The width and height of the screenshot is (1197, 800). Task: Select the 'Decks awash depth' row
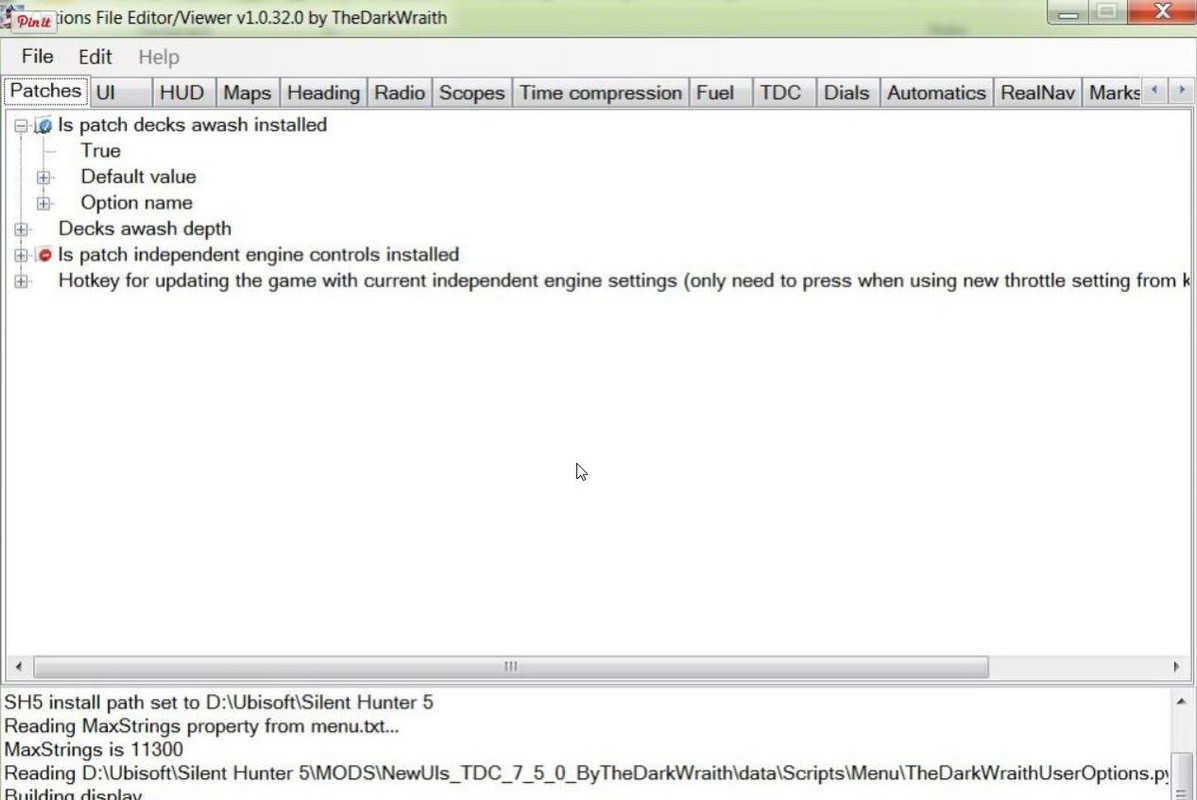point(144,229)
